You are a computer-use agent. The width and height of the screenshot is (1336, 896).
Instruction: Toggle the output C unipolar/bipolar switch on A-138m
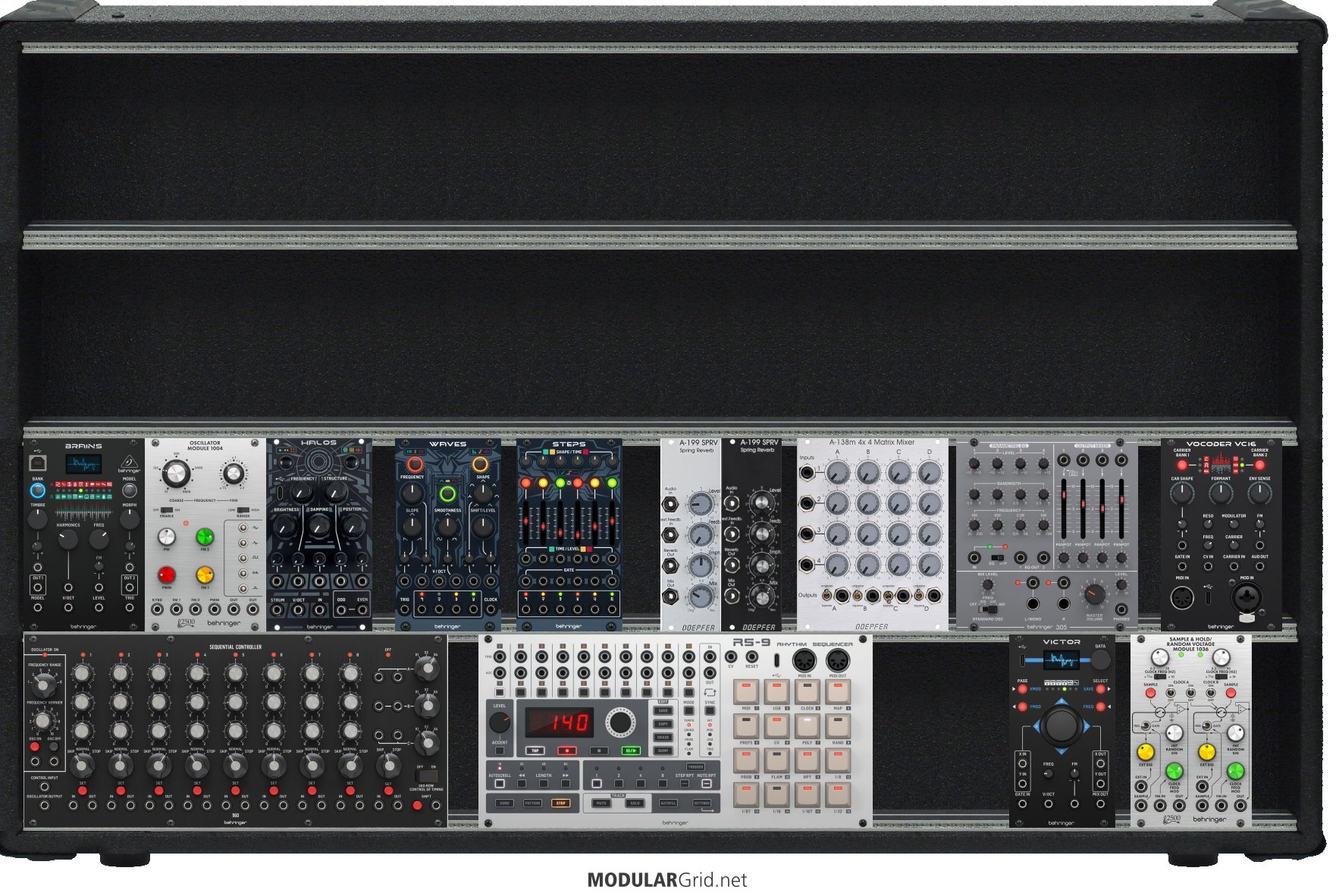pyautogui.click(x=888, y=596)
